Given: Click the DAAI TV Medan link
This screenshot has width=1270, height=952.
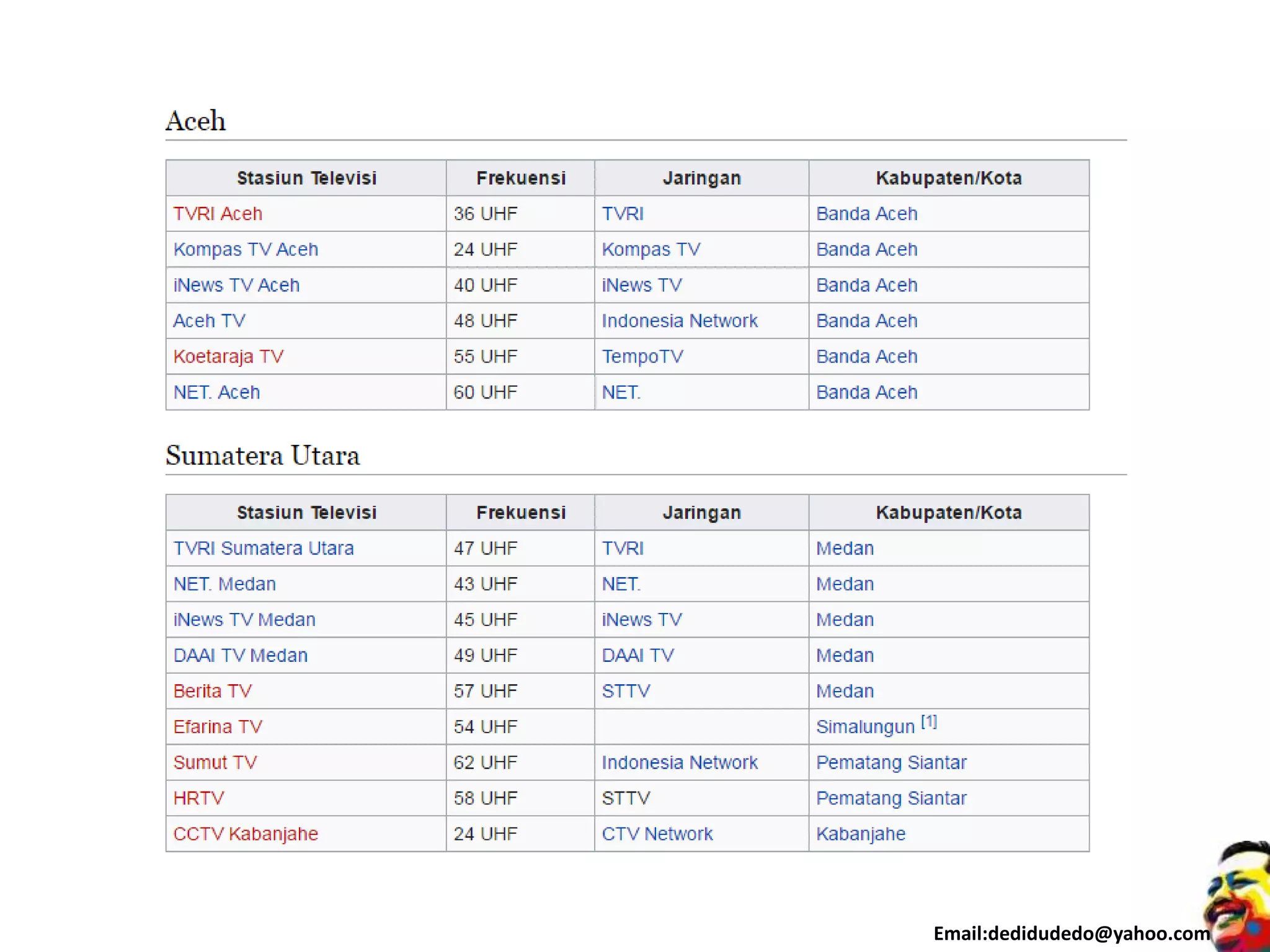Looking at the screenshot, I should [x=241, y=656].
